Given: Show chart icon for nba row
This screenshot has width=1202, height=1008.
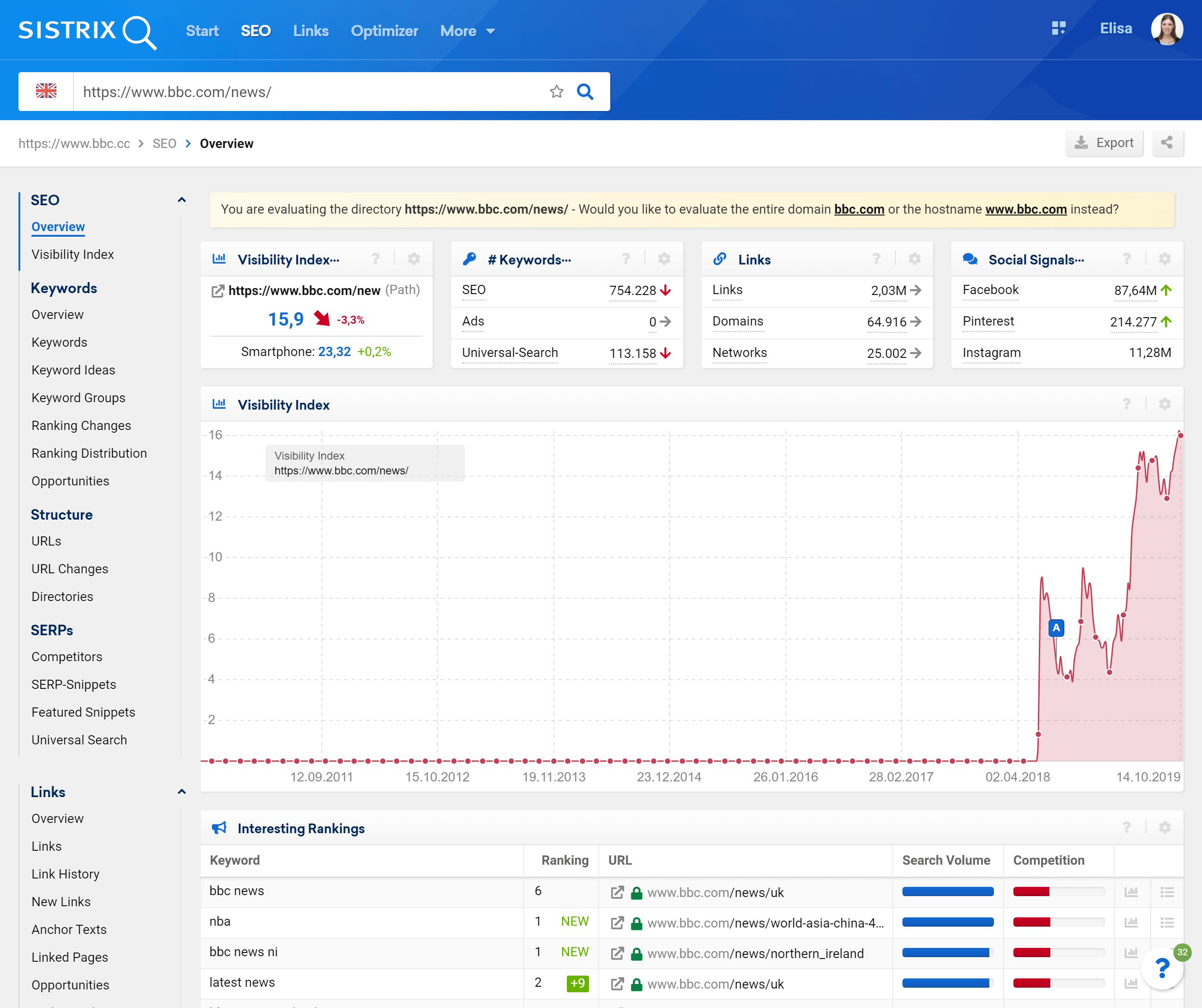Looking at the screenshot, I should (1131, 922).
